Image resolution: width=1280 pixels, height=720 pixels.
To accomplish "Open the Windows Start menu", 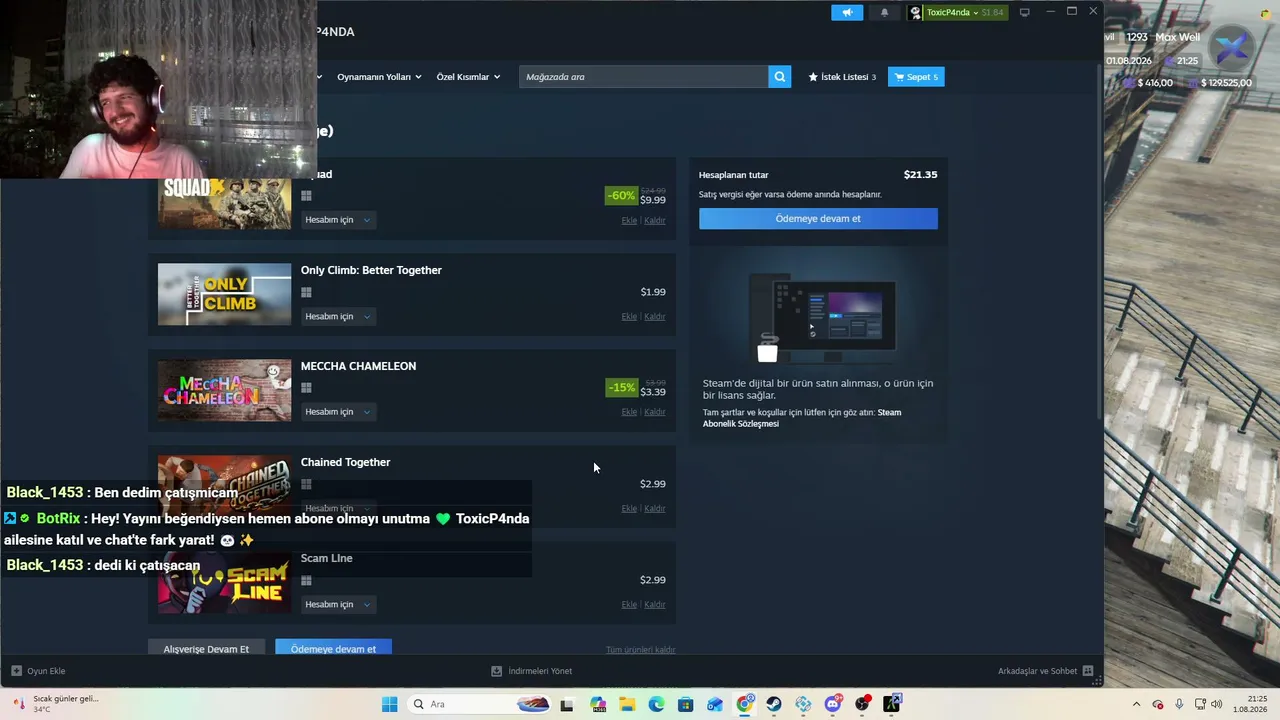I will coord(389,704).
